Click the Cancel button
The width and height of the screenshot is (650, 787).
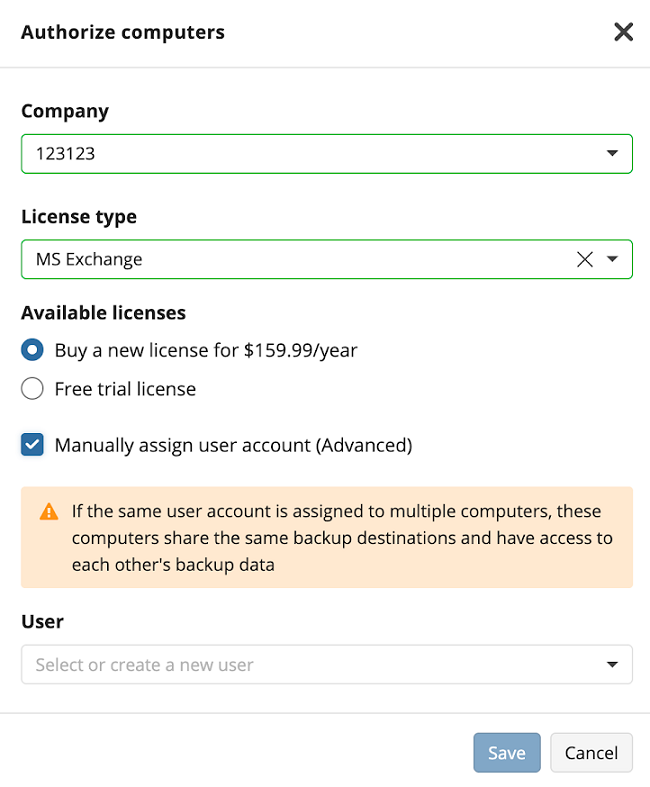tap(591, 752)
